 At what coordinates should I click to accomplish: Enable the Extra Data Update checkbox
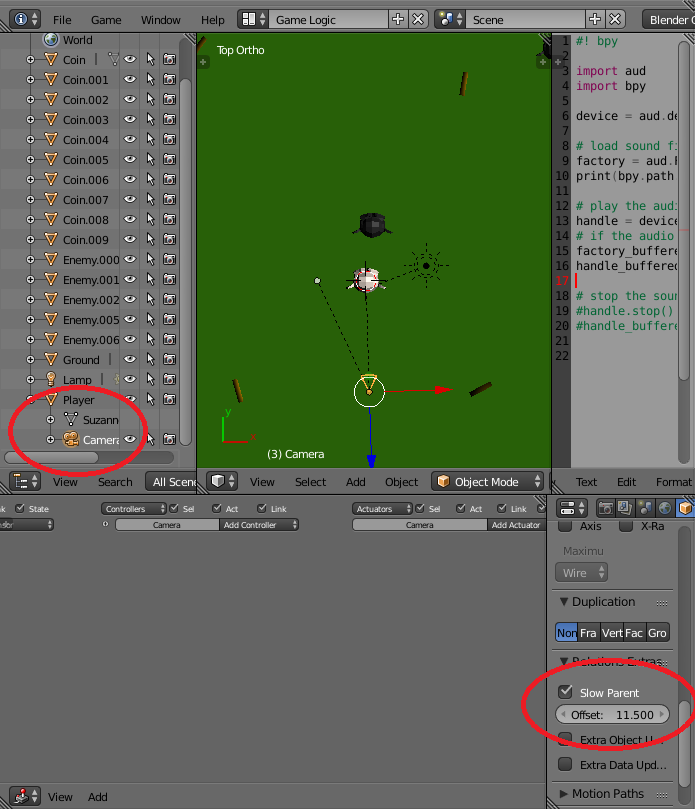tap(565, 764)
